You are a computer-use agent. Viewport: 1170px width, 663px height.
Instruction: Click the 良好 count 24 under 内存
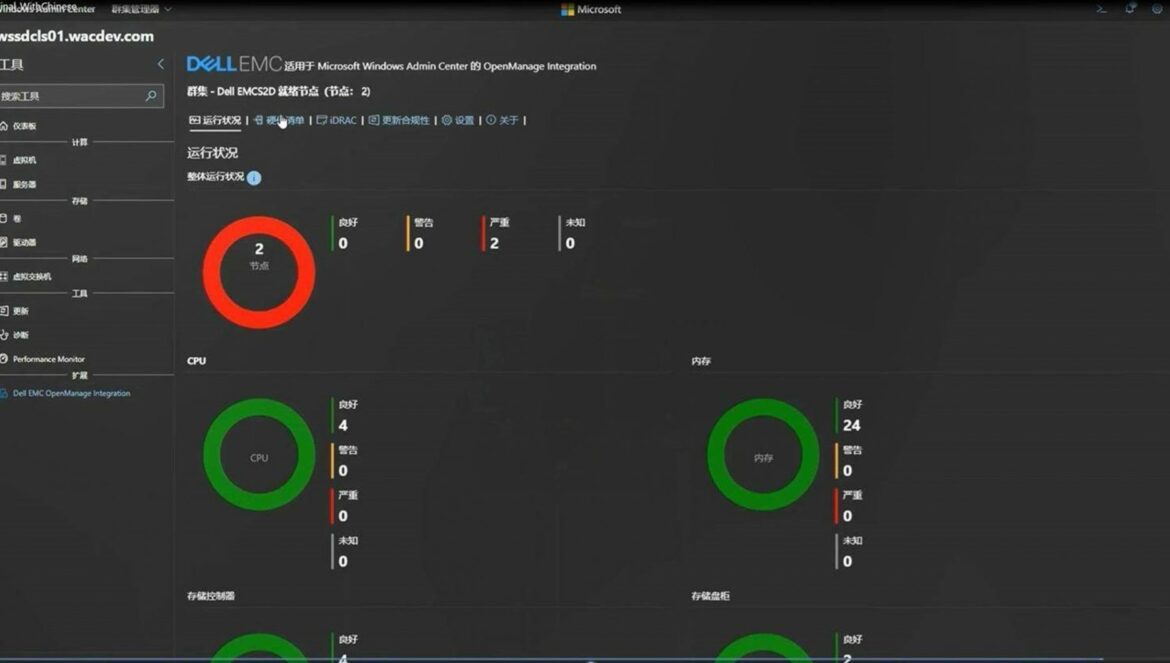(851, 425)
